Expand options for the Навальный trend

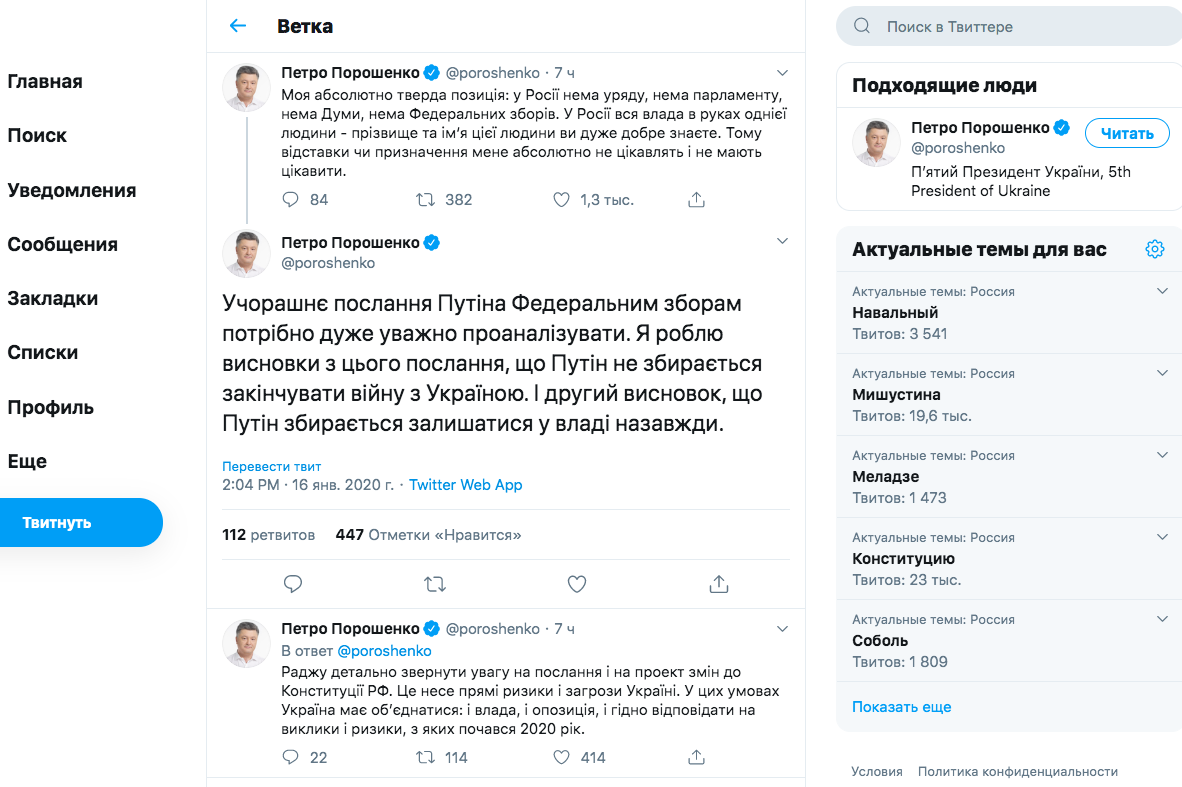pyautogui.click(x=1162, y=291)
